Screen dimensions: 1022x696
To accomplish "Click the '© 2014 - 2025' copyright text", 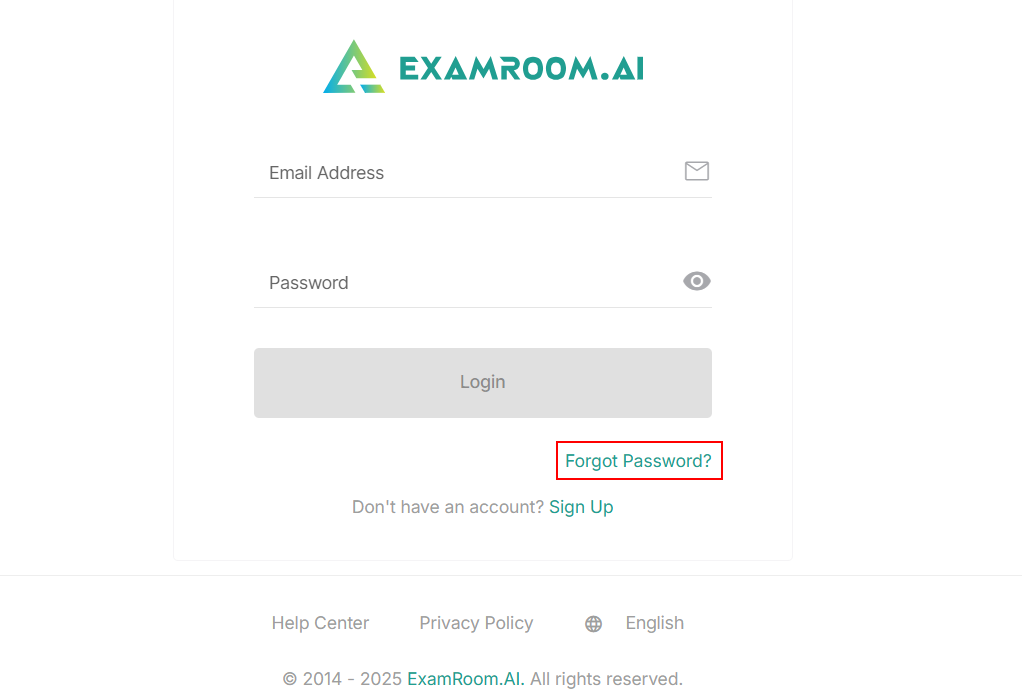I will click(x=342, y=679).
